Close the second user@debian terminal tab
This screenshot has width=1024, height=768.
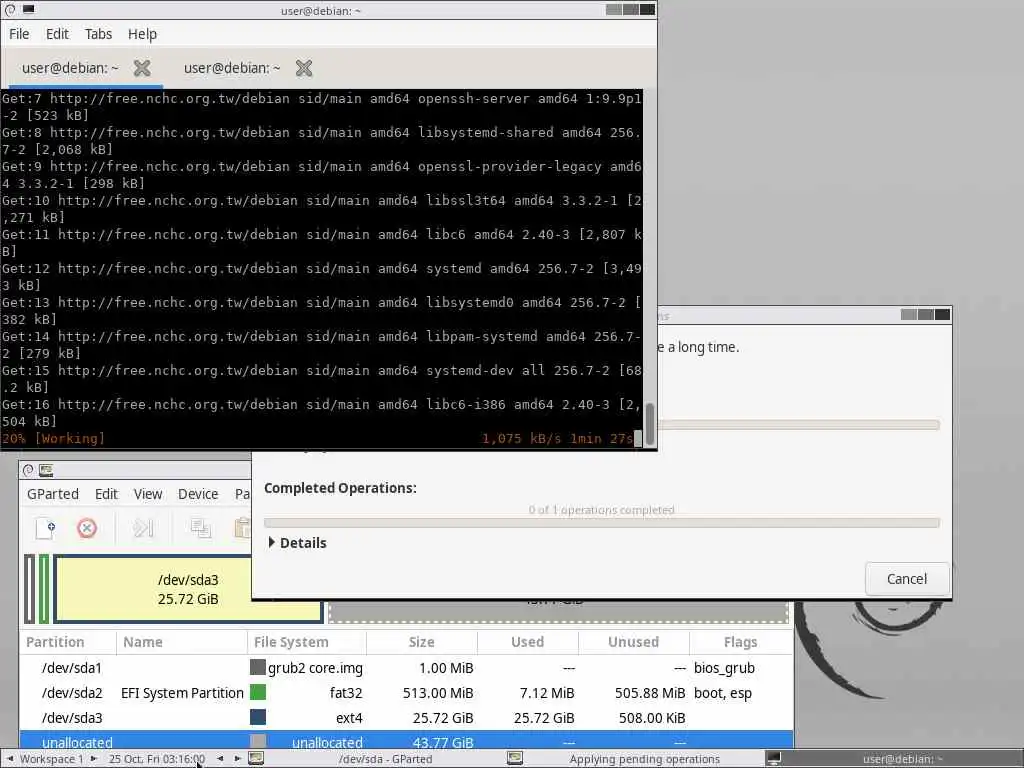click(304, 68)
